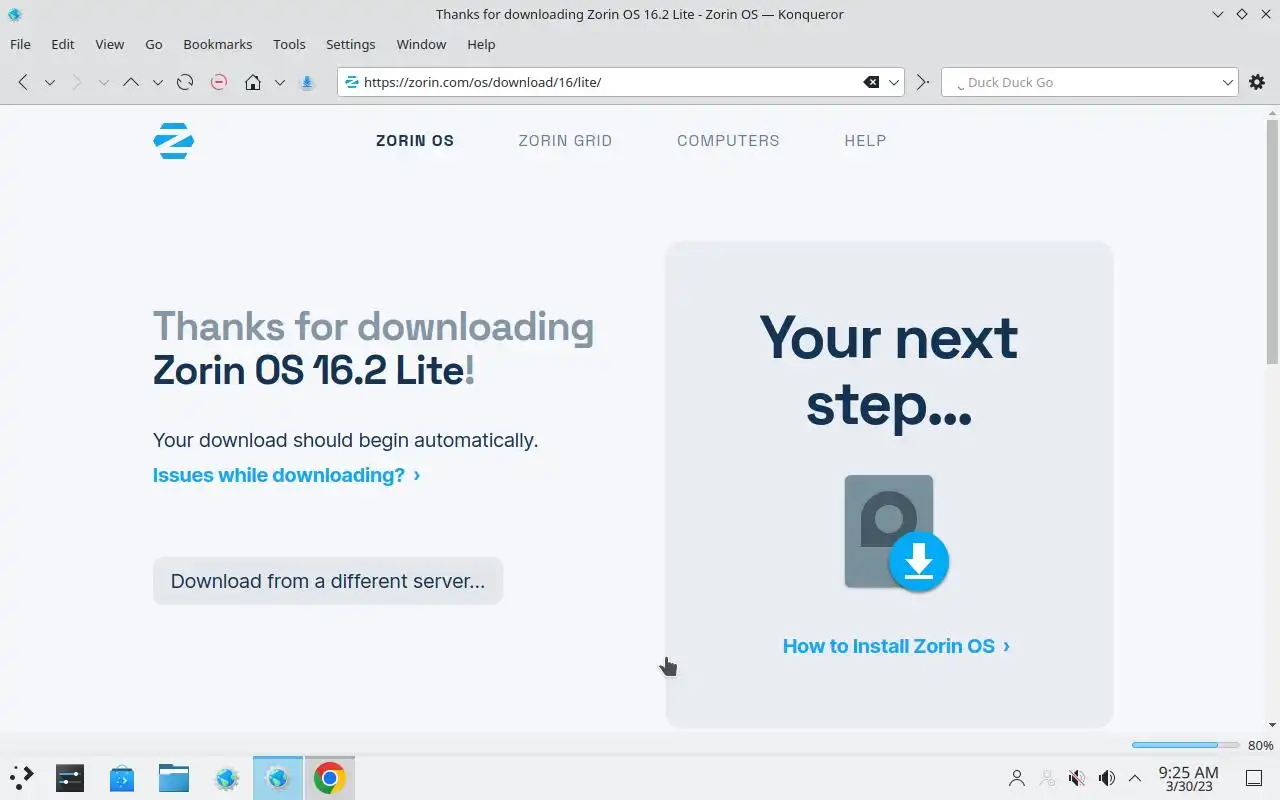Image resolution: width=1280 pixels, height=800 pixels.
Task: Follow 'Issues while downloading?' link
Action: (286, 475)
